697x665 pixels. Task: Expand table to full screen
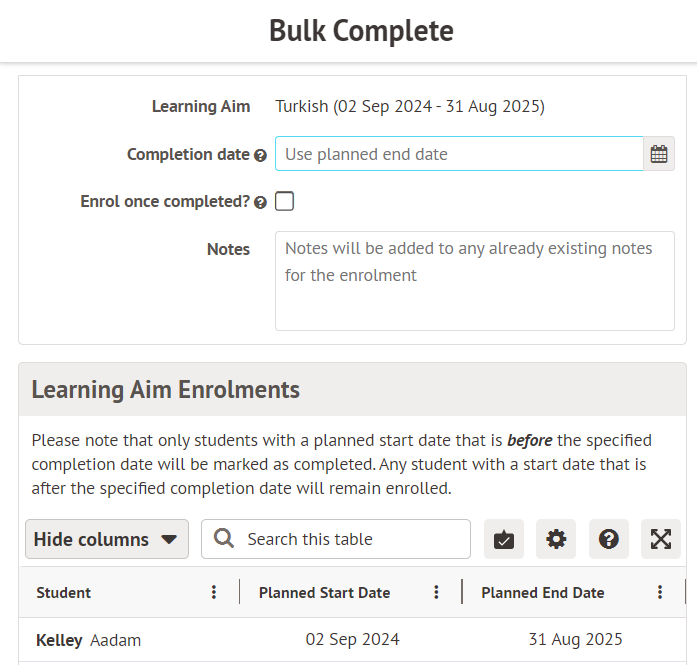point(661,539)
